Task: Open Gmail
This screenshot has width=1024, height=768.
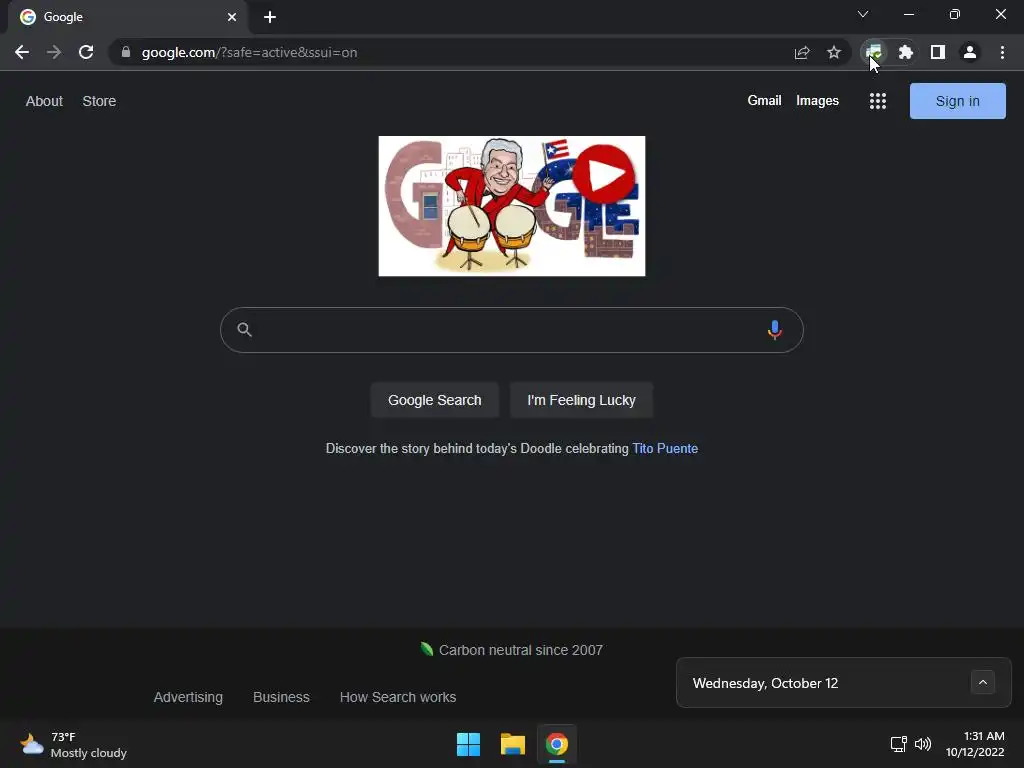Action: (764, 101)
